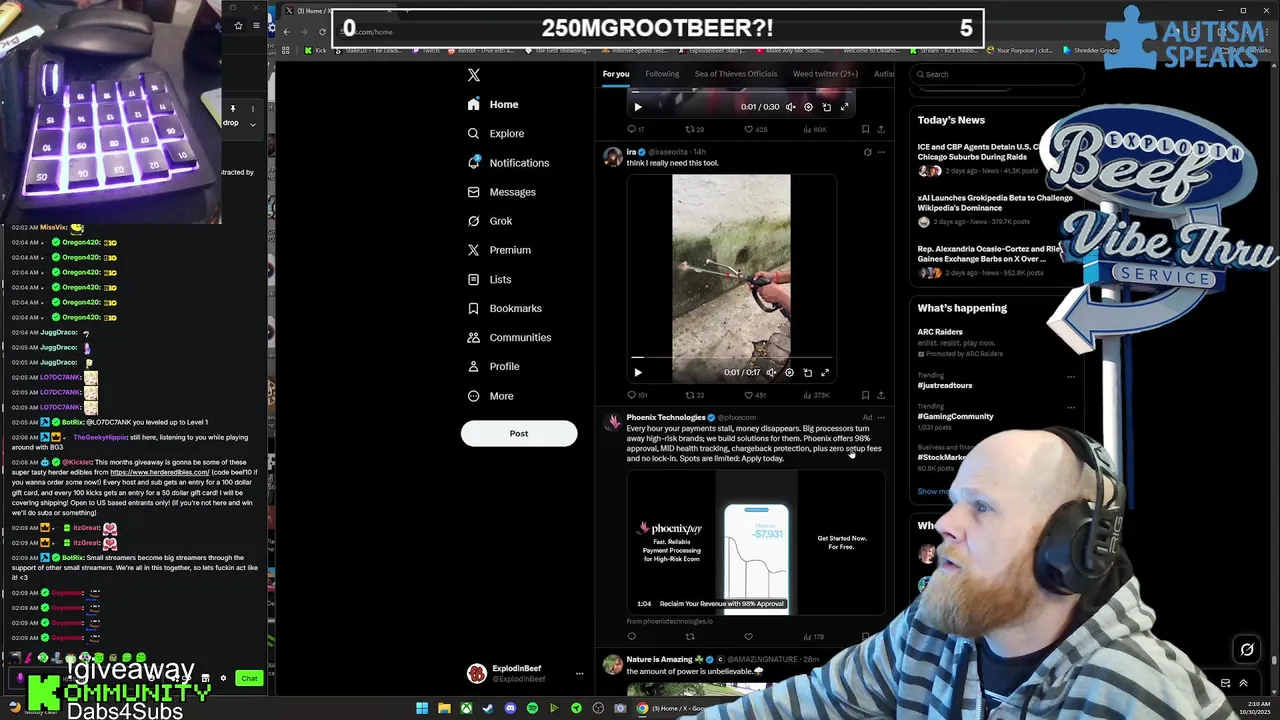
Task: Open #GamingCommunity trending topic
Action: coord(955,416)
